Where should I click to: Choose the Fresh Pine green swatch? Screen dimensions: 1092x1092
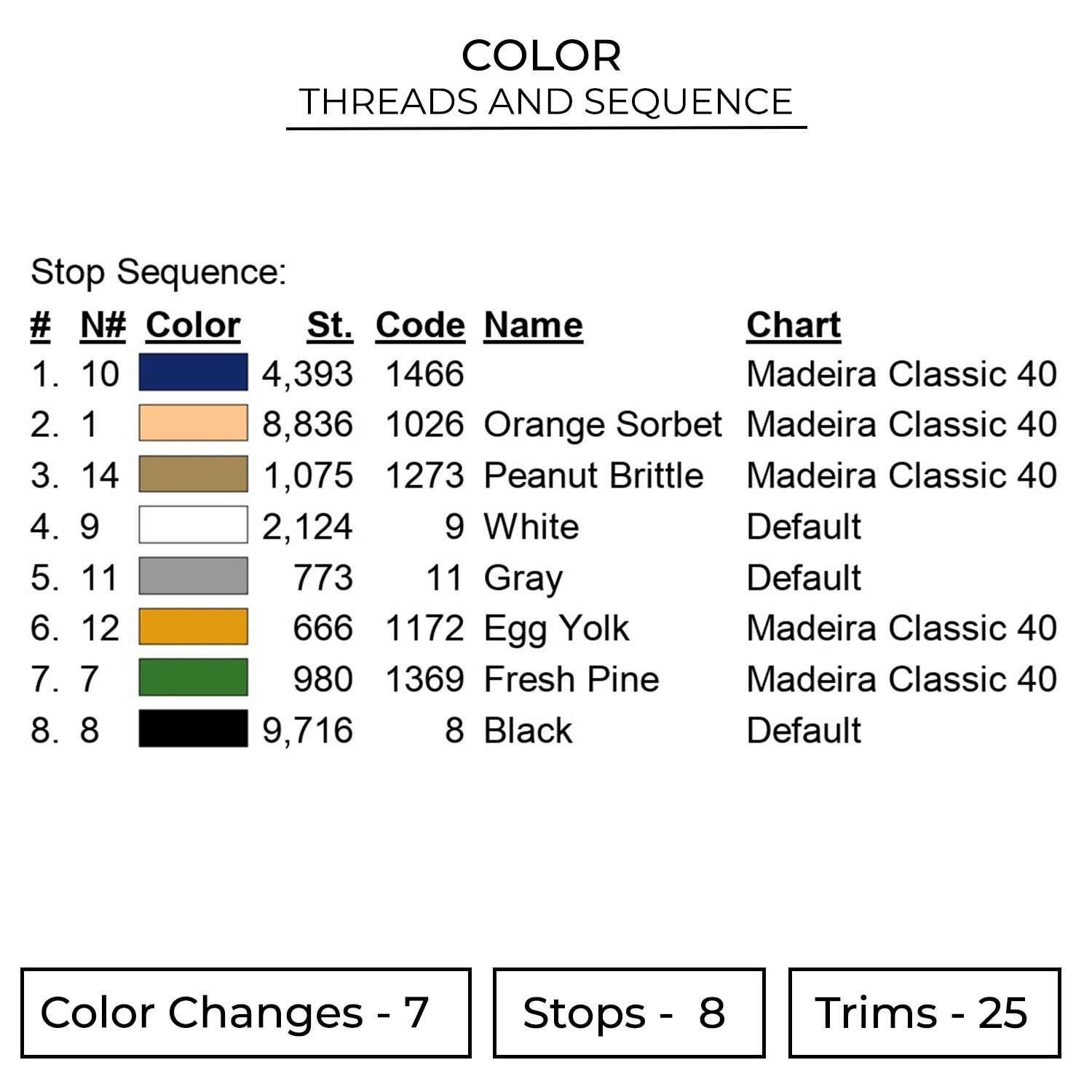click(x=193, y=678)
